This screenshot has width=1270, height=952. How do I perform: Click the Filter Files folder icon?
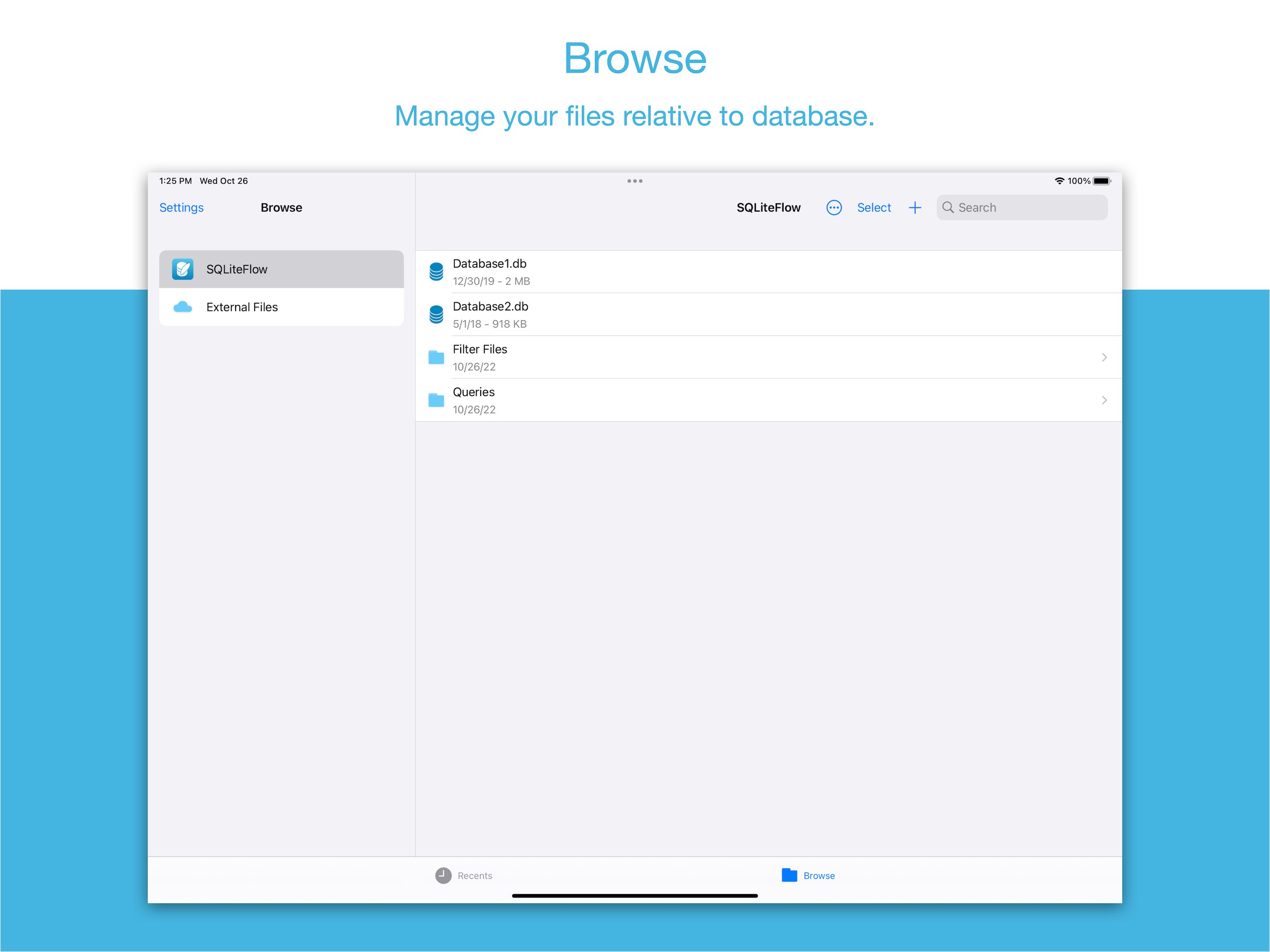click(437, 357)
